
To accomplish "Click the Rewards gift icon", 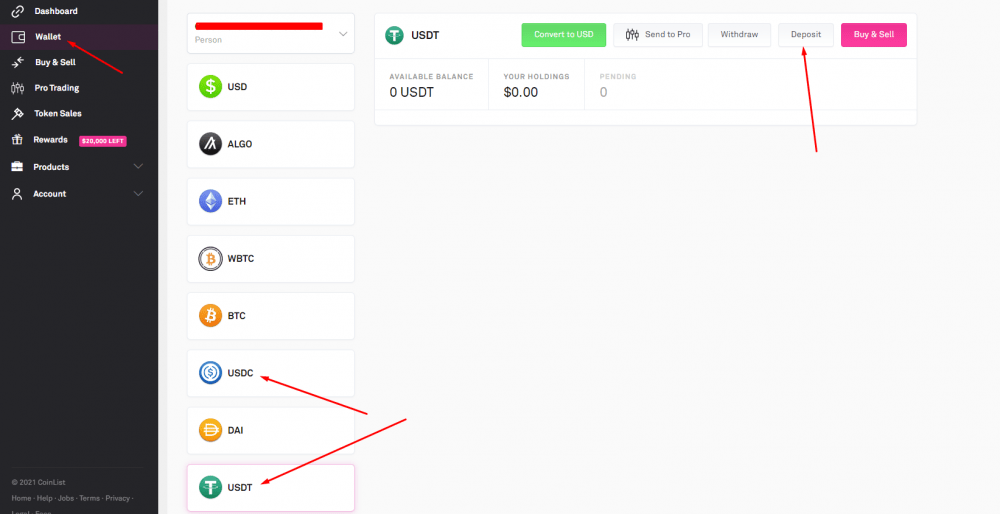I will pos(18,140).
